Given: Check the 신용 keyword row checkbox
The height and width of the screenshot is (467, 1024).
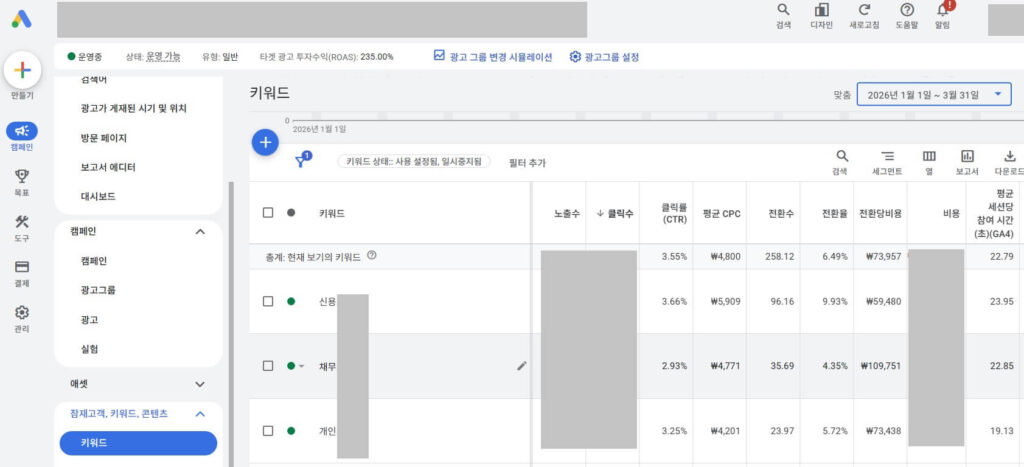Looking at the screenshot, I should (x=268, y=301).
